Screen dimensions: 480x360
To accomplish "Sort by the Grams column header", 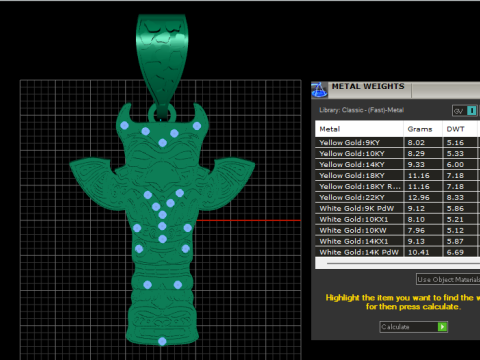I will (x=423, y=129).
